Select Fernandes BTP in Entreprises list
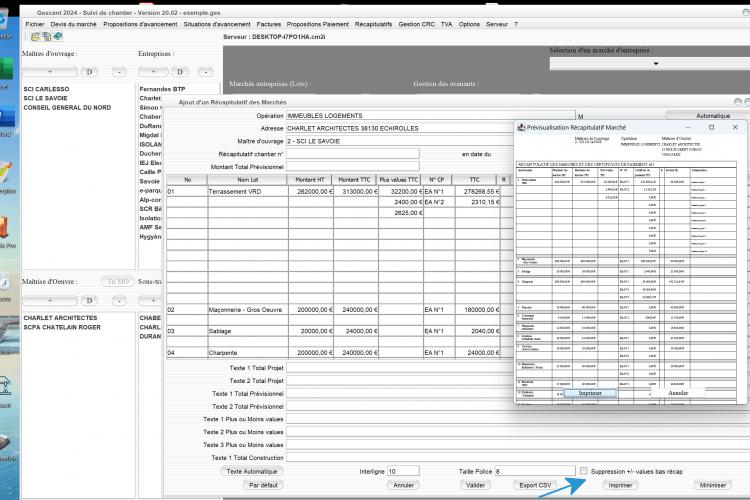This screenshot has width=750, height=500. click(162, 89)
